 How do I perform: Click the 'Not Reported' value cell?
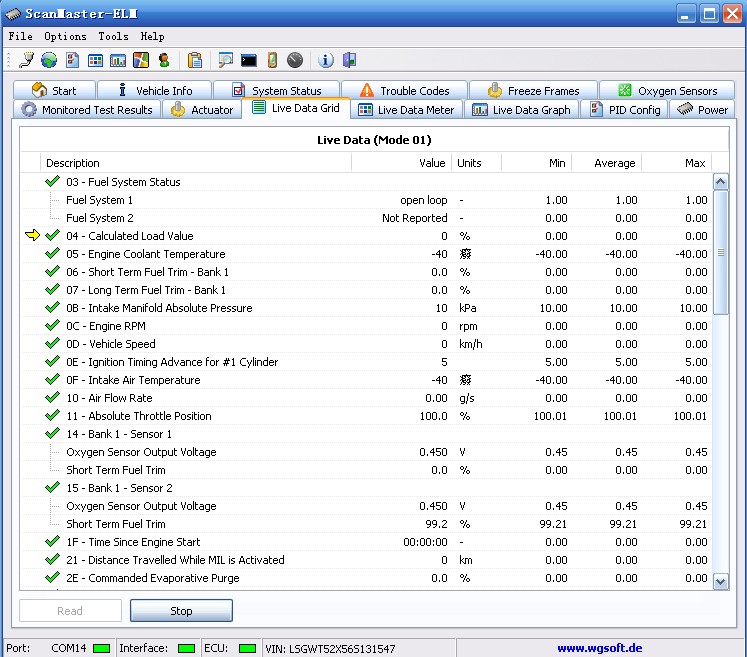(414, 218)
